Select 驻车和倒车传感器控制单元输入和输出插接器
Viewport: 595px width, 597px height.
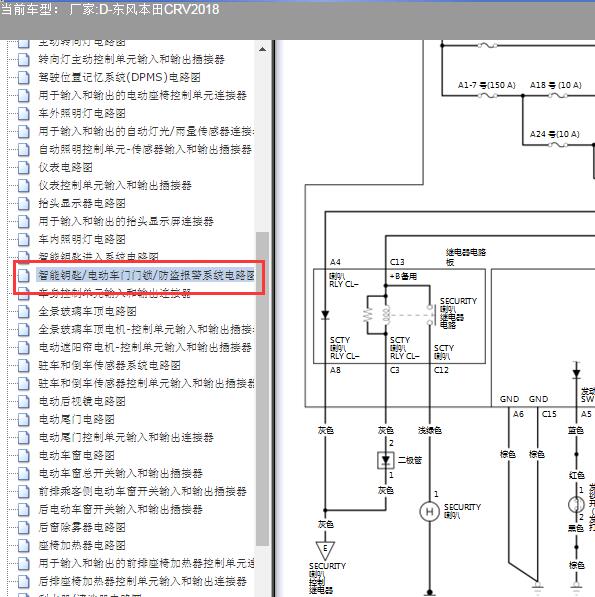(146, 383)
